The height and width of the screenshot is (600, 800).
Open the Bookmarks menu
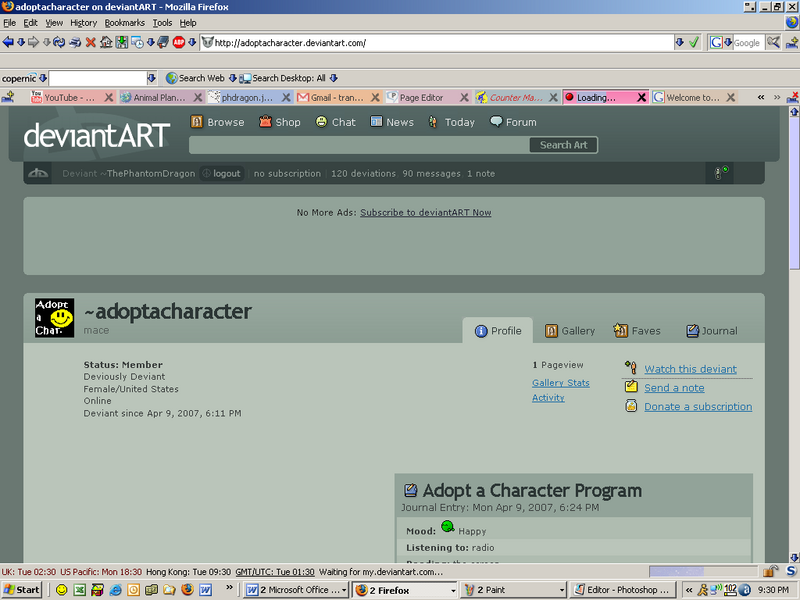124,23
